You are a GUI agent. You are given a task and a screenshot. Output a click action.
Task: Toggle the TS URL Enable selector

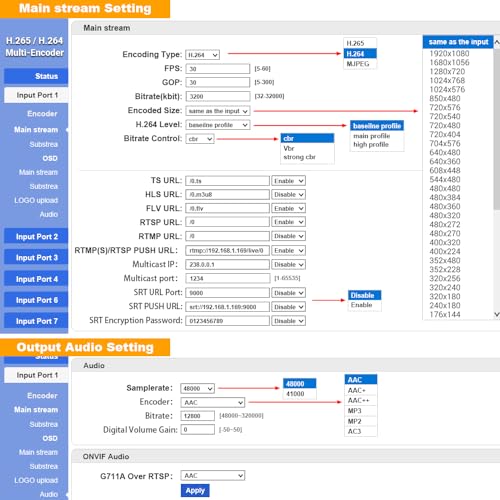[288, 181]
